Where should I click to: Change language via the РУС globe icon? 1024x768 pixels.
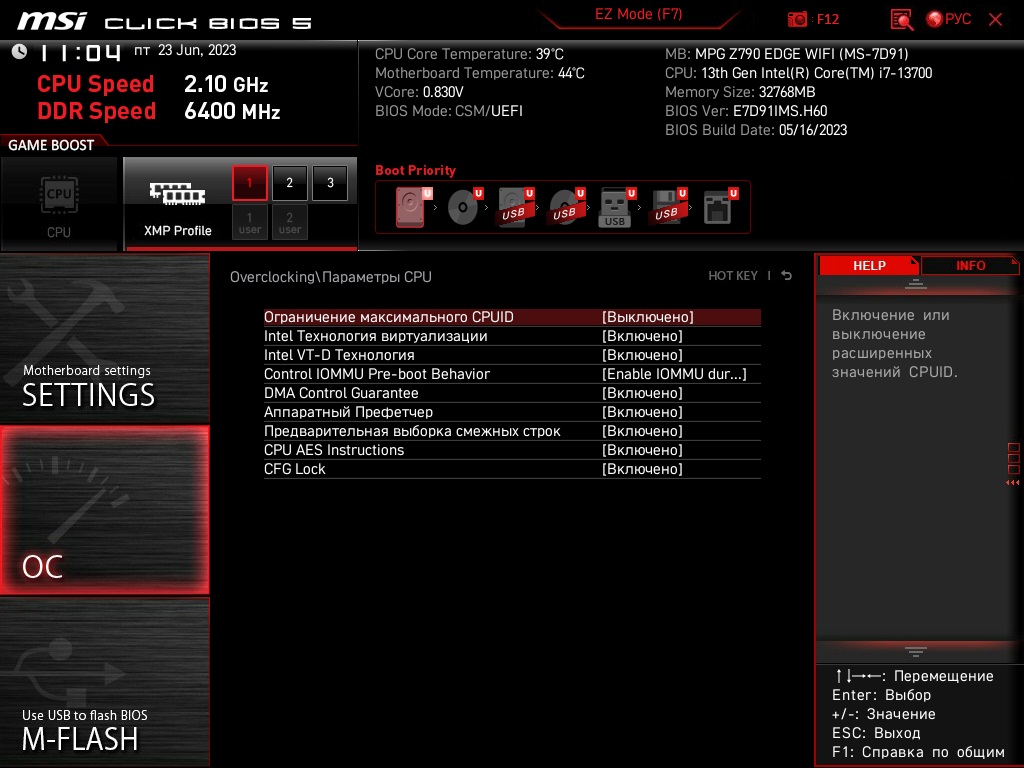949,19
